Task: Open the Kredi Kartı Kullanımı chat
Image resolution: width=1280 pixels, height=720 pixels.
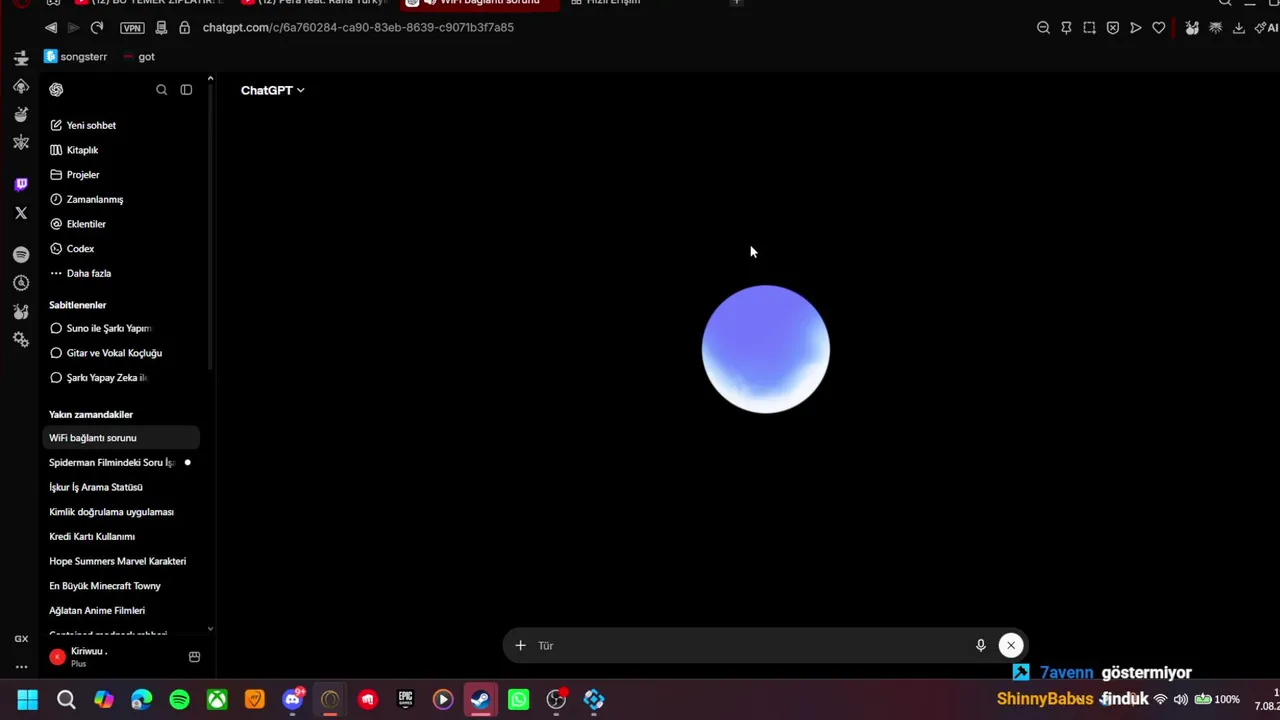Action: 92,536
